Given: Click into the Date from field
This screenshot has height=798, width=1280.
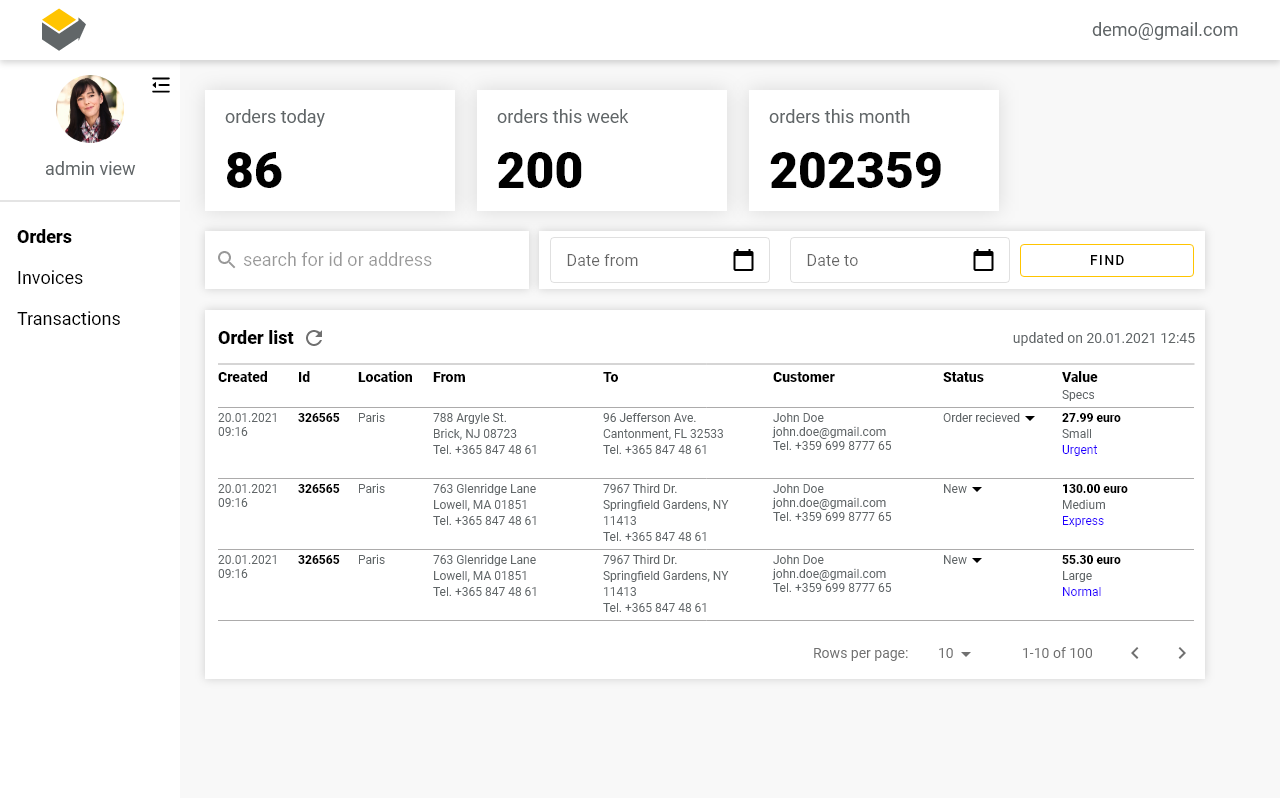Looking at the screenshot, I should (660, 260).
